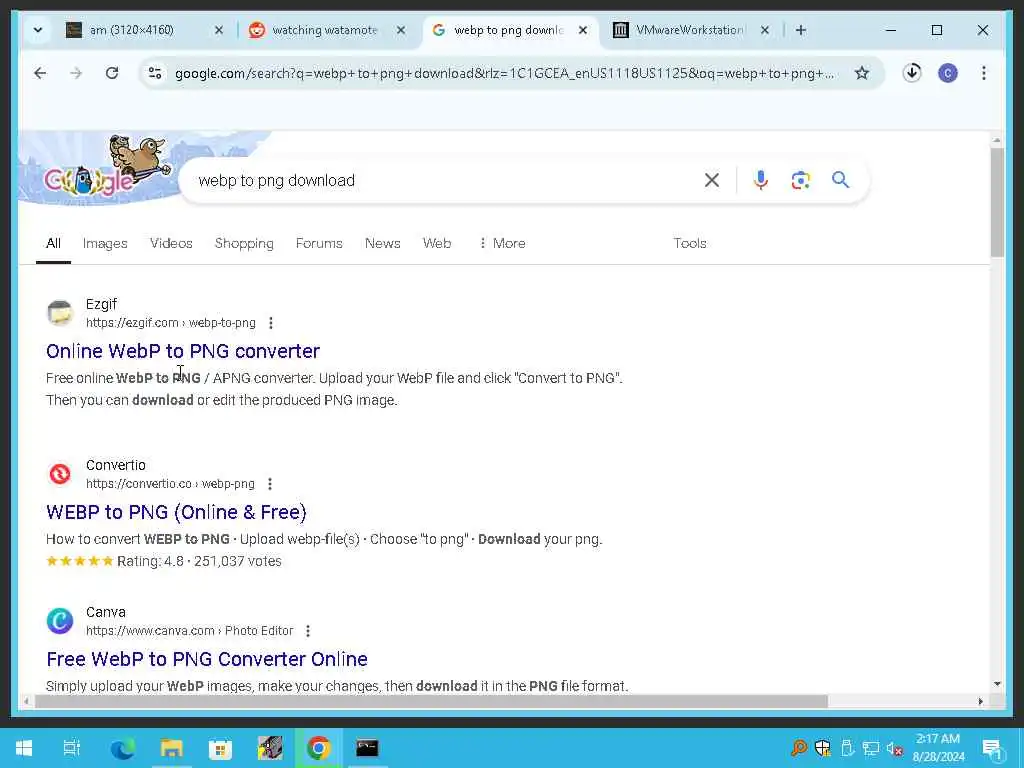Open the Chrome profile avatar
The image size is (1024, 768).
[948, 73]
